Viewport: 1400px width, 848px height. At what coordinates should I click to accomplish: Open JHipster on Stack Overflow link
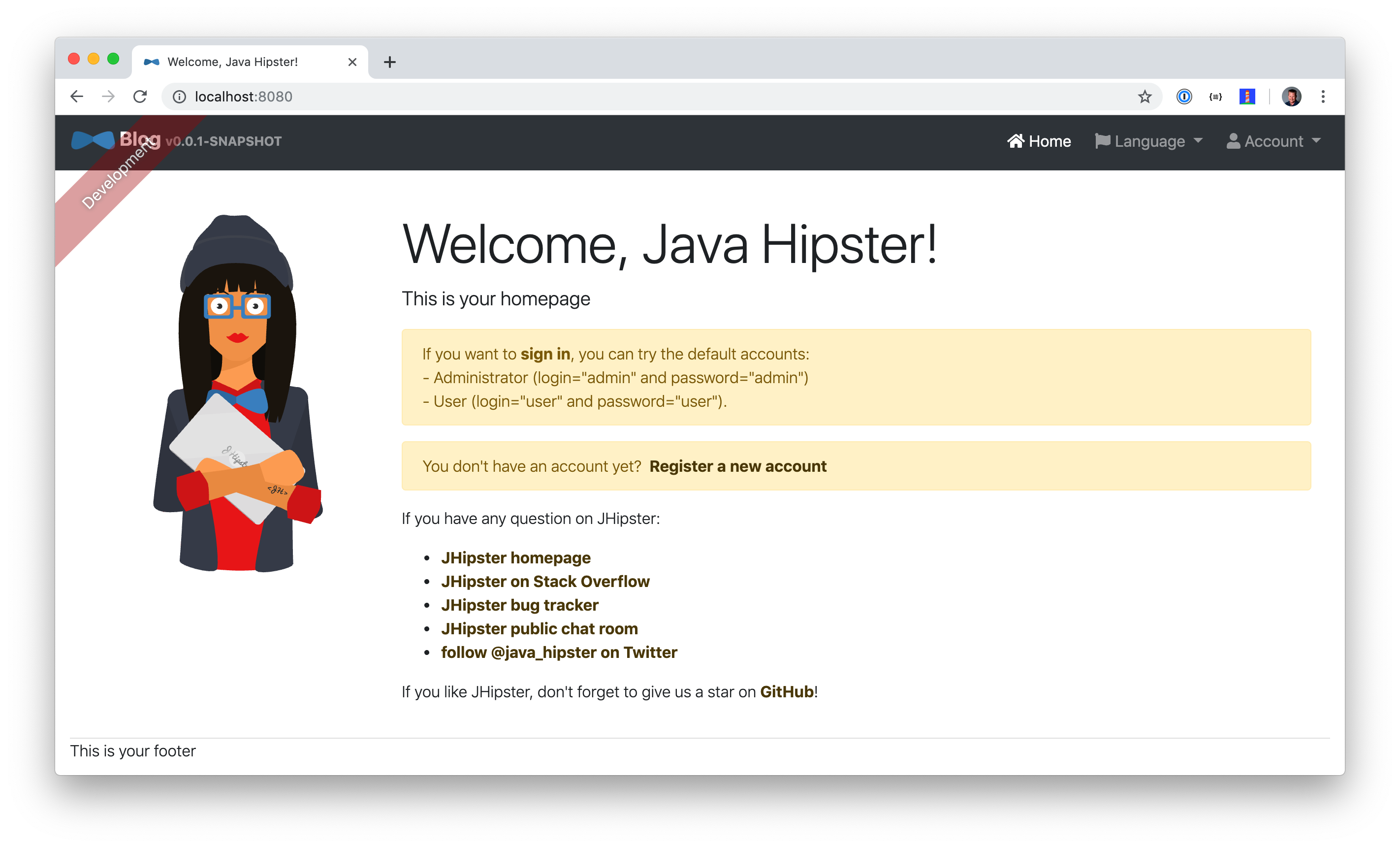click(x=545, y=582)
